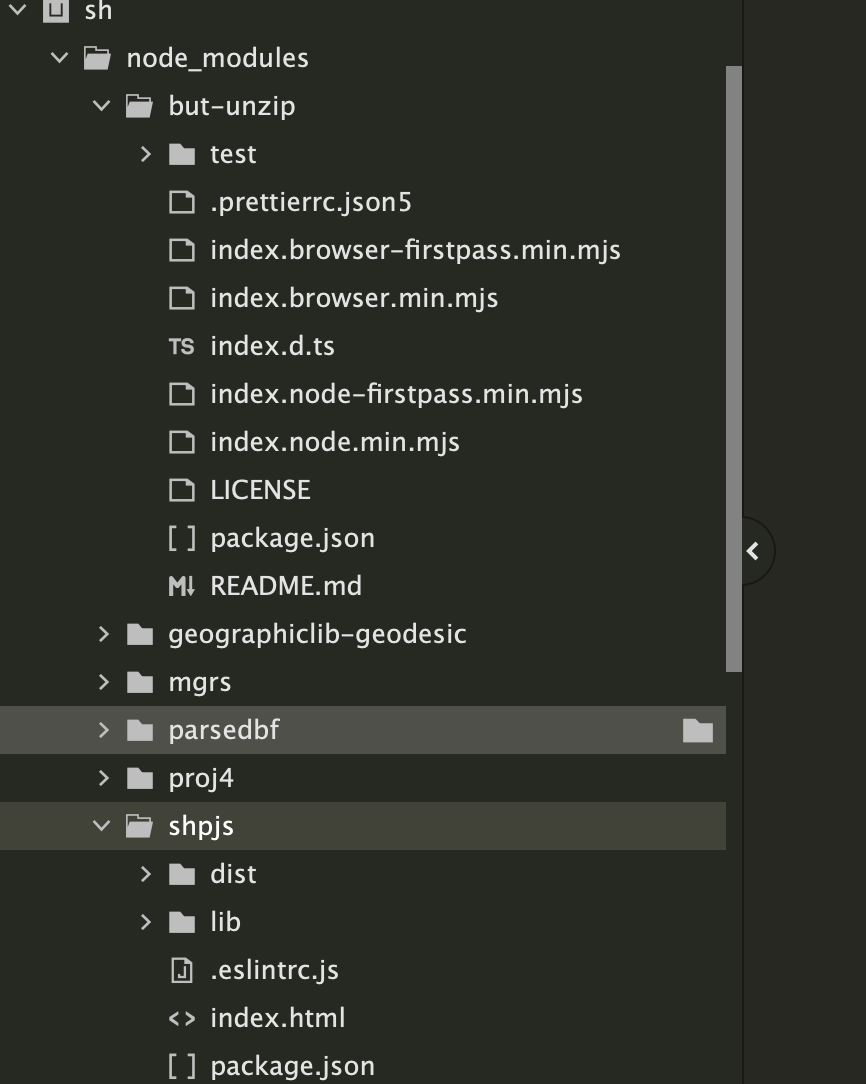Open index.browser-firstpass.min.mjs
This screenshot has width=866, height=1084.
point(415,250)
